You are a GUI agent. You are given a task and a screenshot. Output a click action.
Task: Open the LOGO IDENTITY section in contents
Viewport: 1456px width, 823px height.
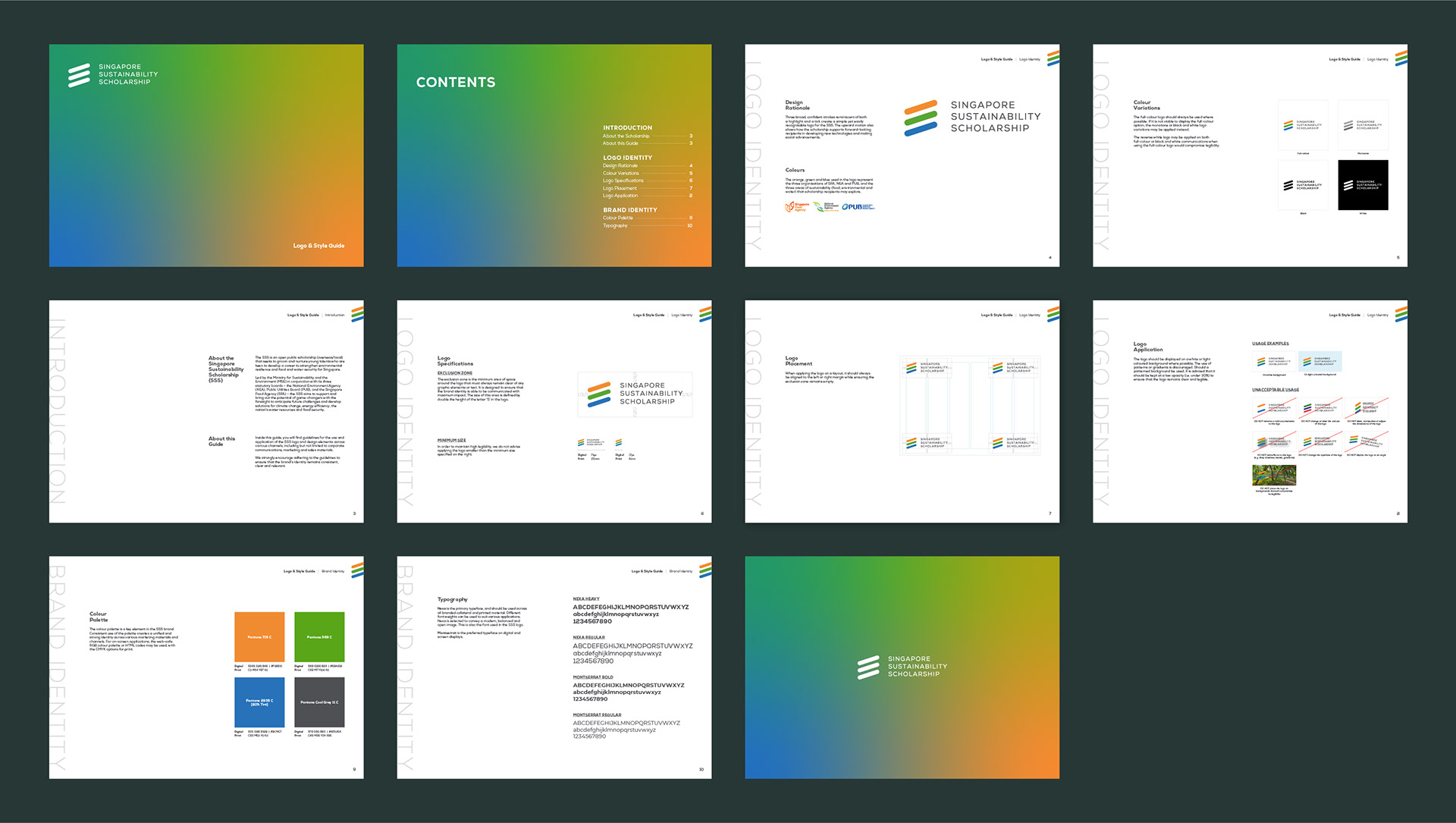(x=627, y=158)
